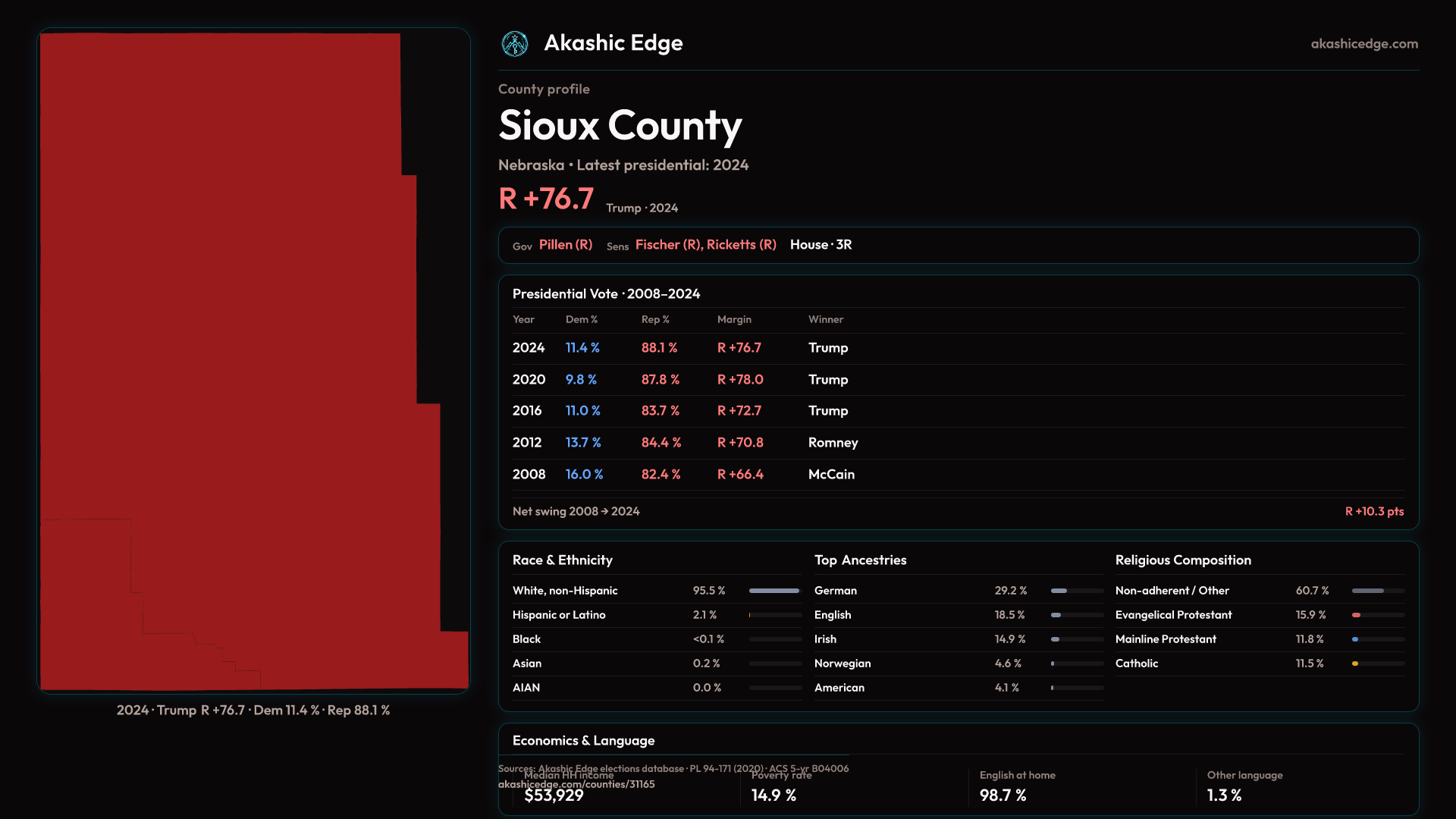Click the House 3R label
The width and height of the screenshot is (1456, 819).
point(821,245)
